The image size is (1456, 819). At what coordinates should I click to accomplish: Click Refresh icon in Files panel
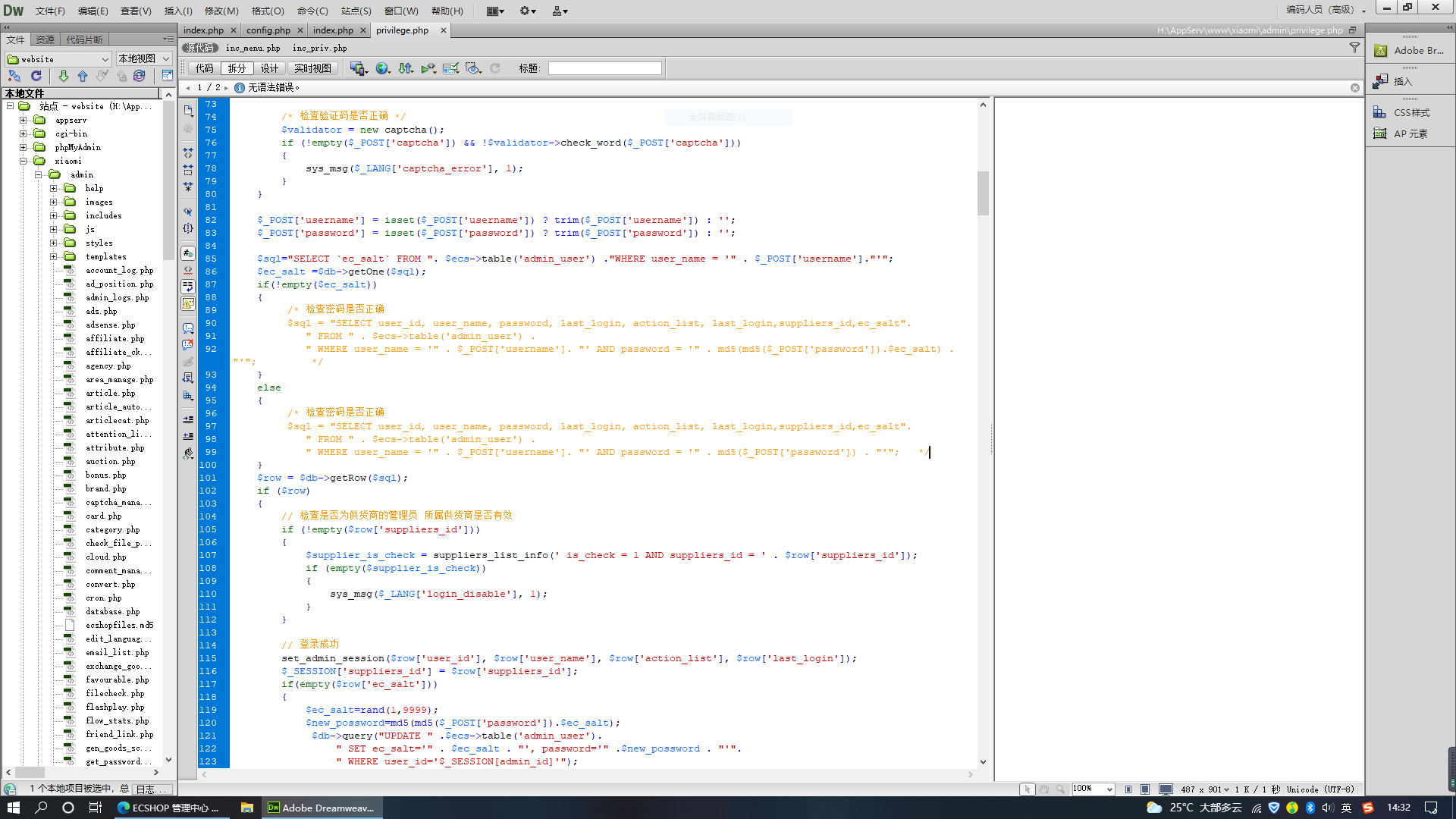(x=36, y=76)
